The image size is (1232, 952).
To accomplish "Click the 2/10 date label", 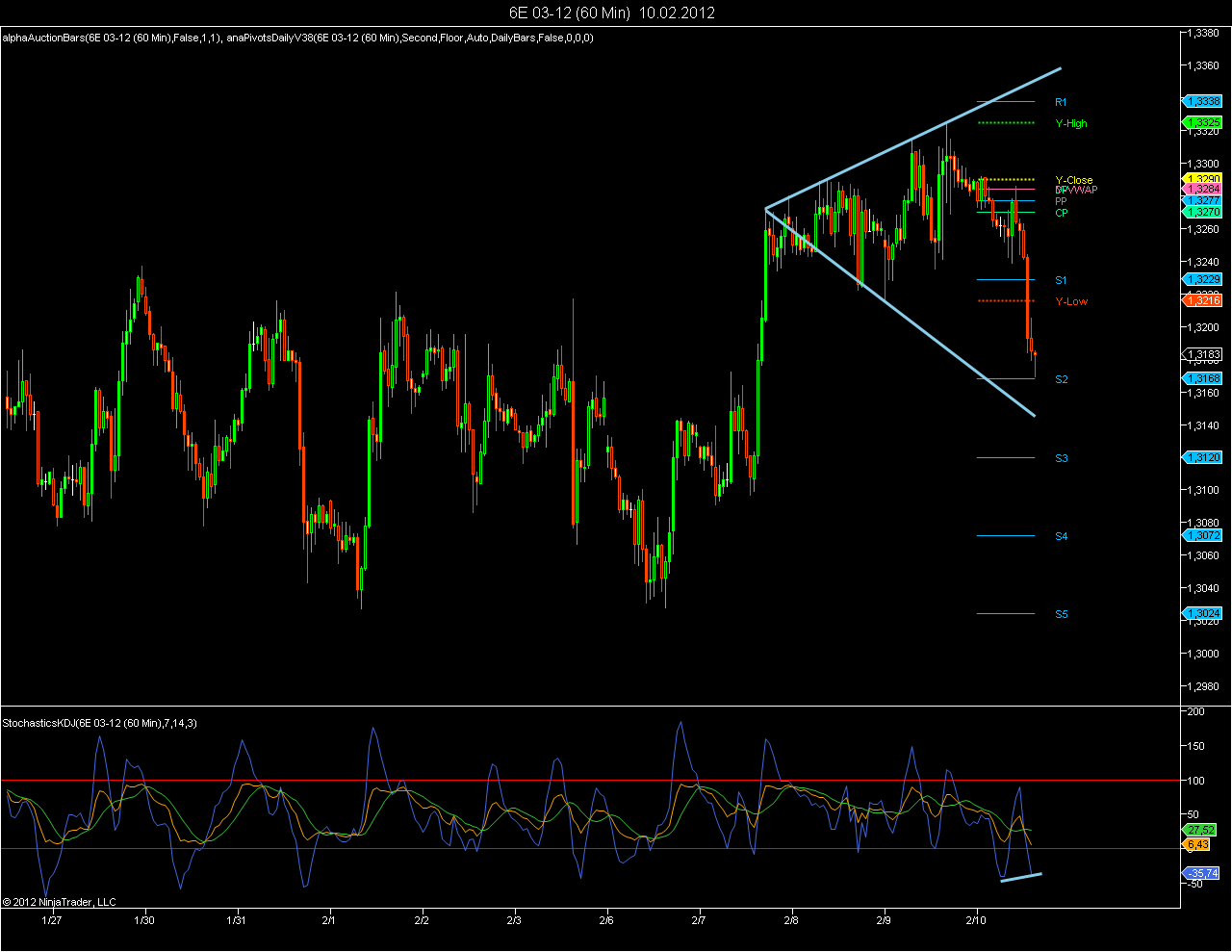I will [x=978, y=920].
